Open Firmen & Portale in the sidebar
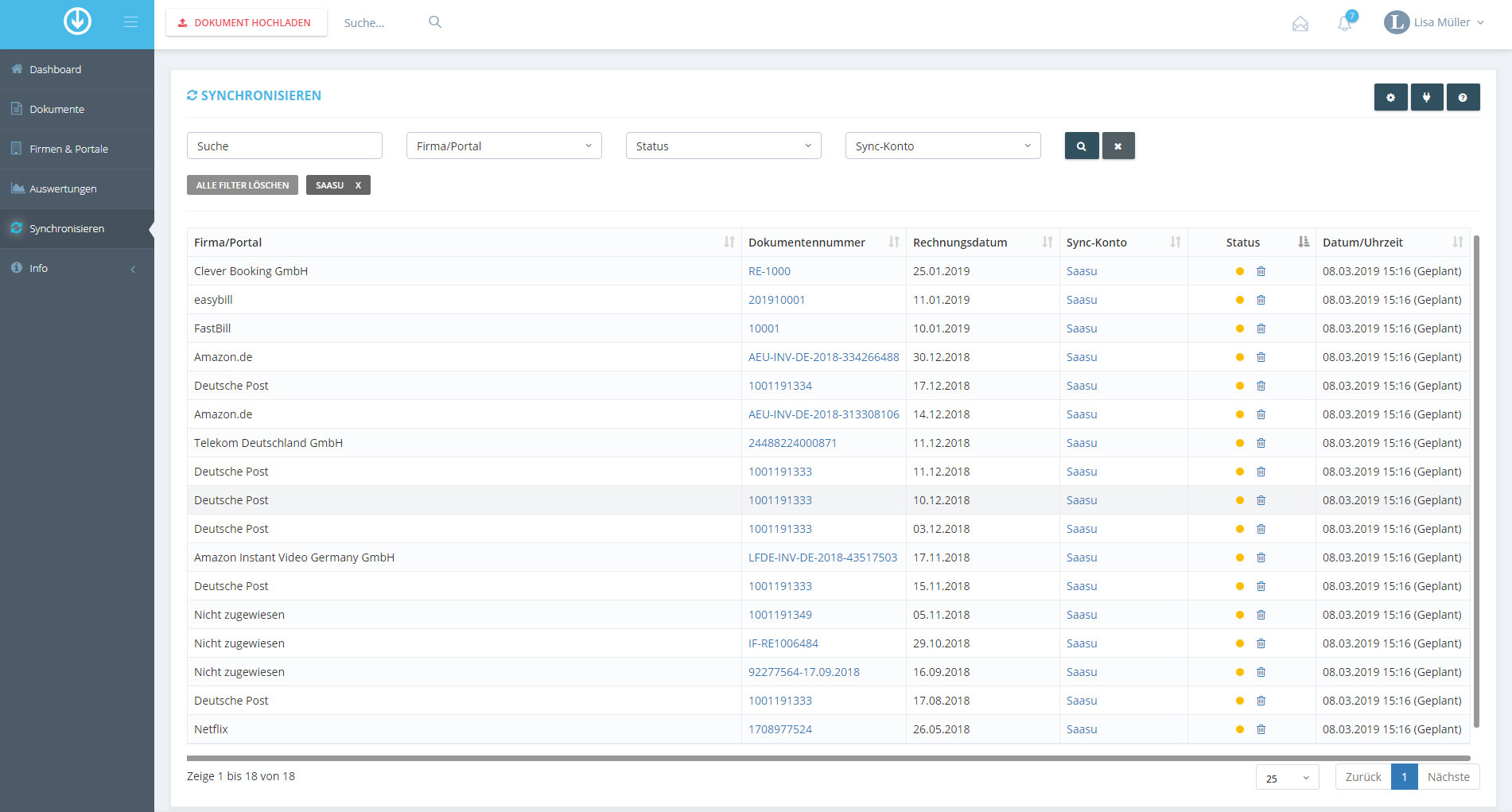 tap(77, 149)
